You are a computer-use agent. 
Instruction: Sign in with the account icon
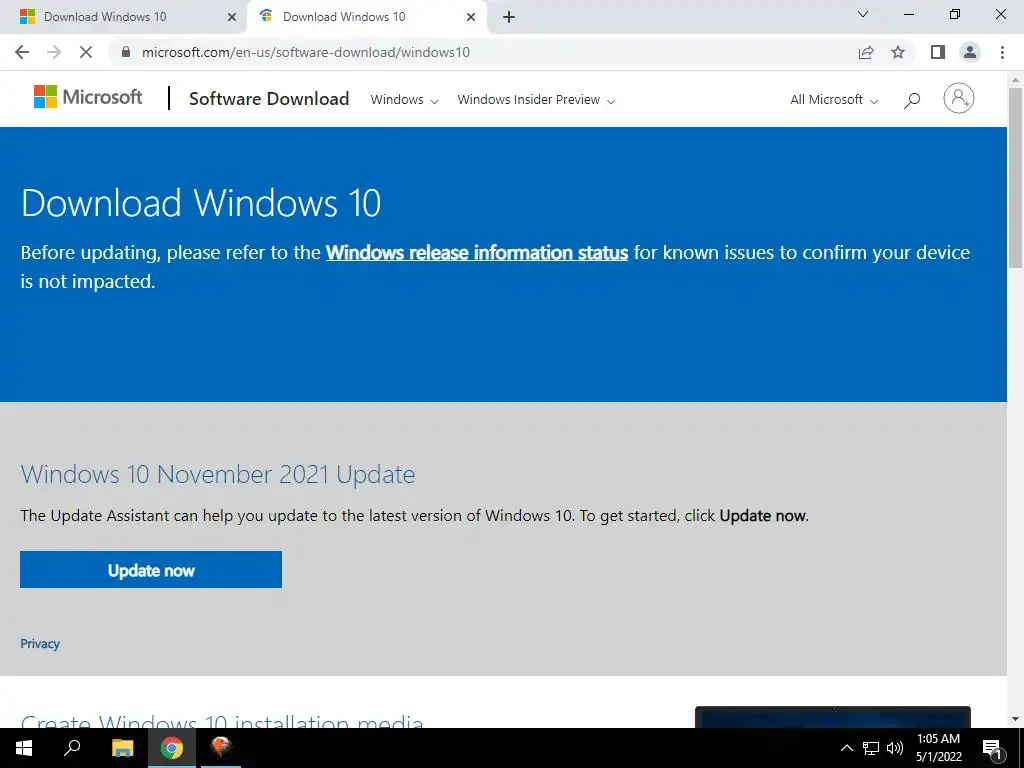click(x=959, y=98)
